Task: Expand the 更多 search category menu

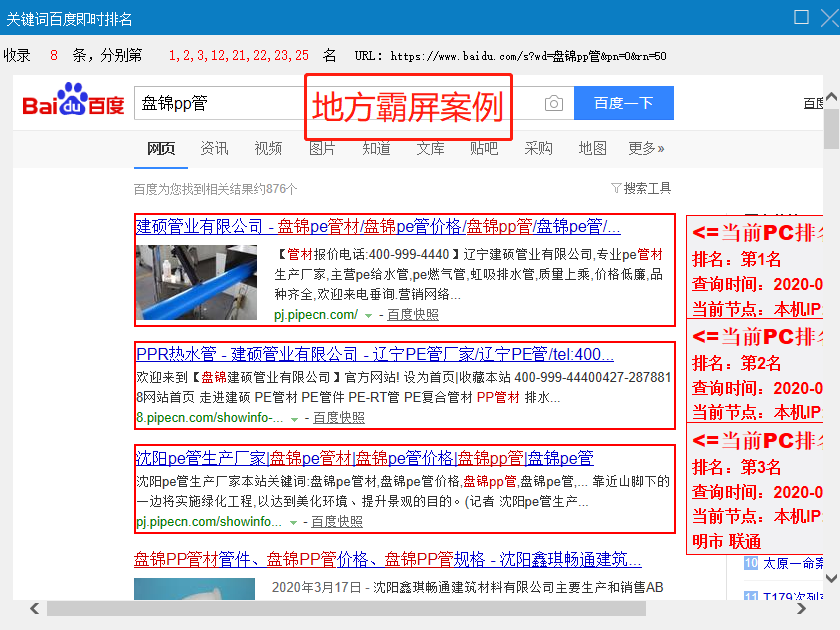Action: point(646,148)
